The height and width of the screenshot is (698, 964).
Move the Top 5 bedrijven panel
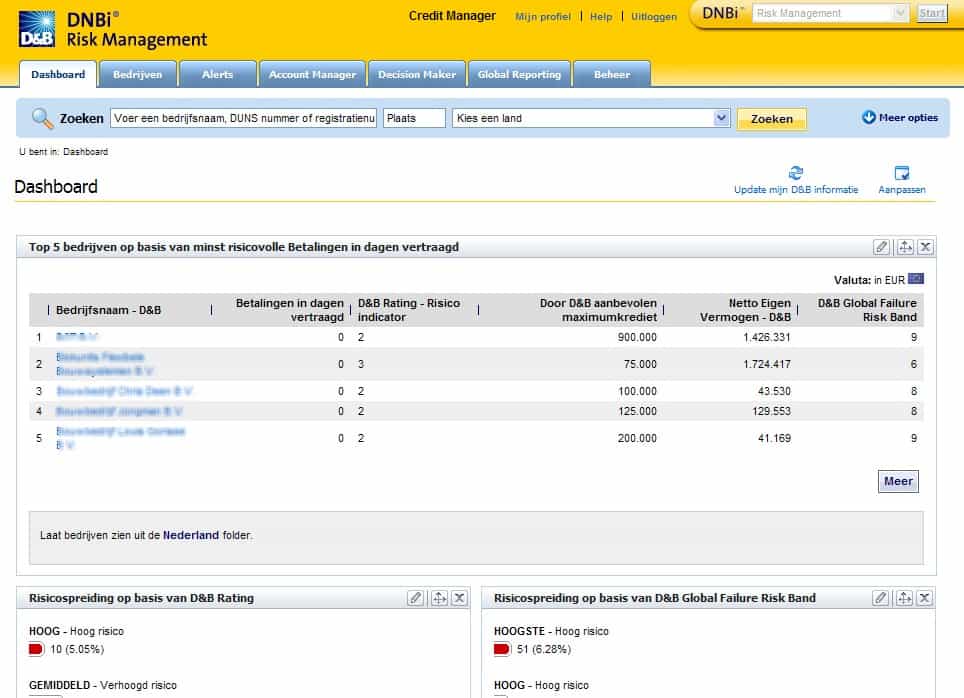(905, 247)
